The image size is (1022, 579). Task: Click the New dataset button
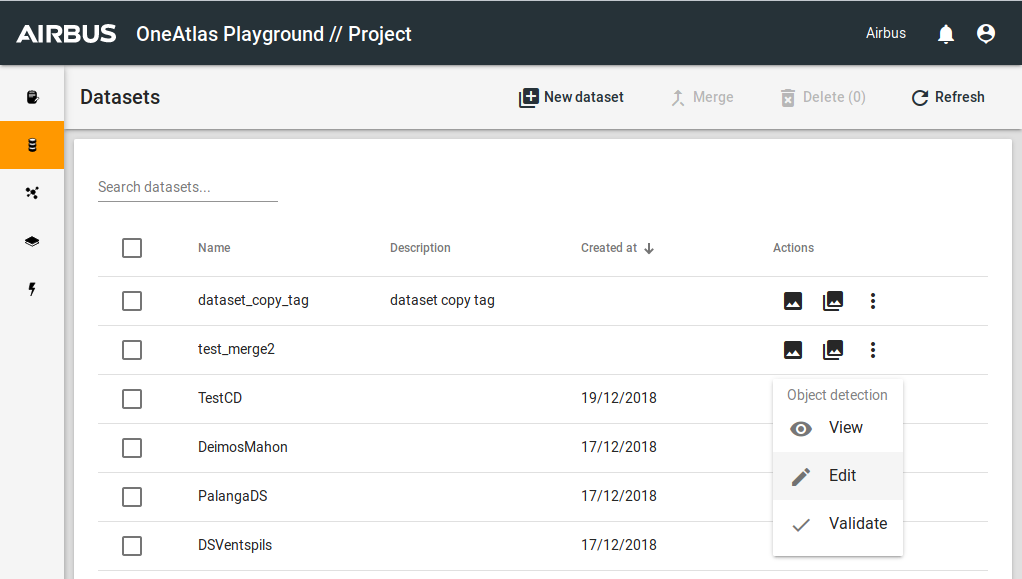pos(571,97)
